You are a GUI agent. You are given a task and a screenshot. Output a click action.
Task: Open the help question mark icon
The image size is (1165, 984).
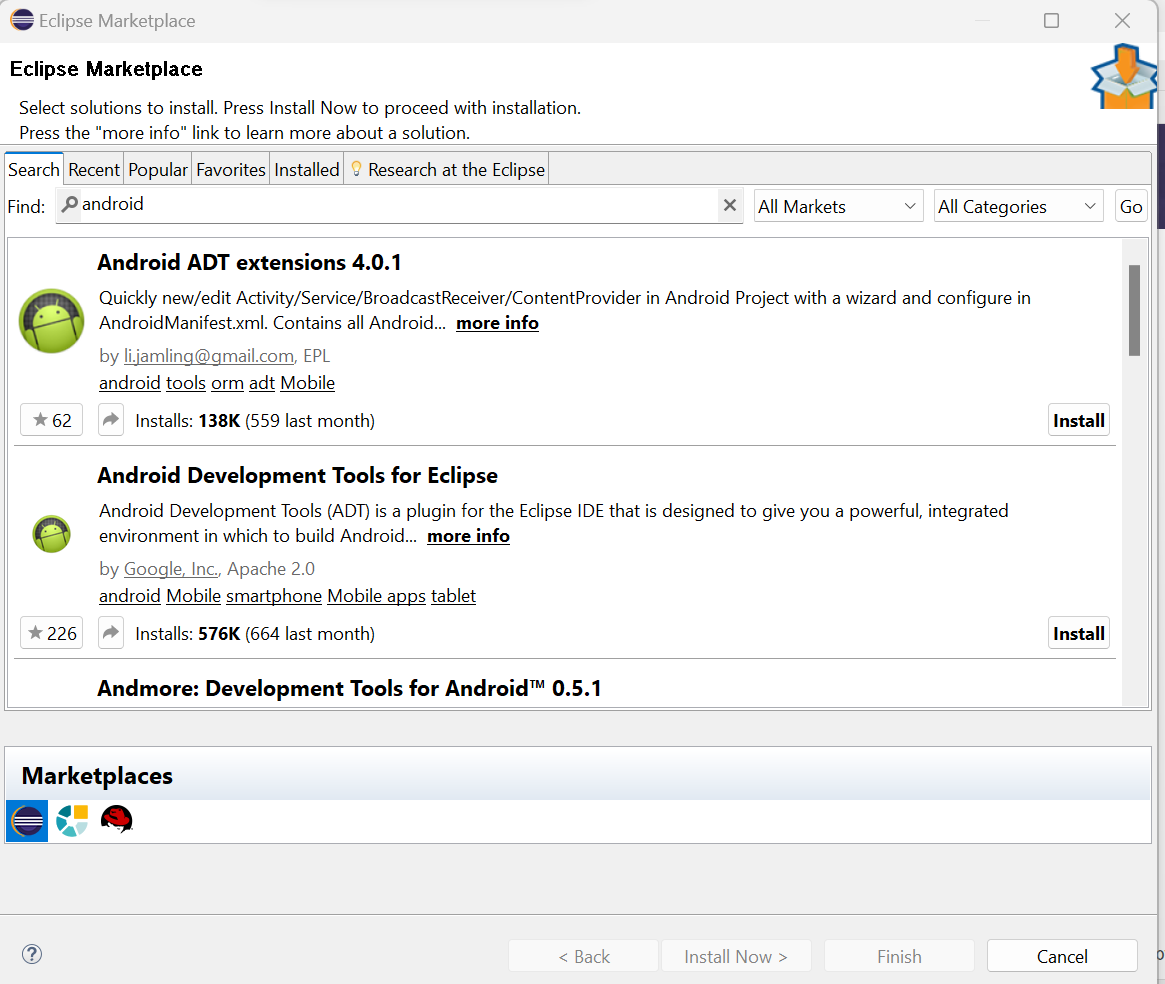click(32, 954)
